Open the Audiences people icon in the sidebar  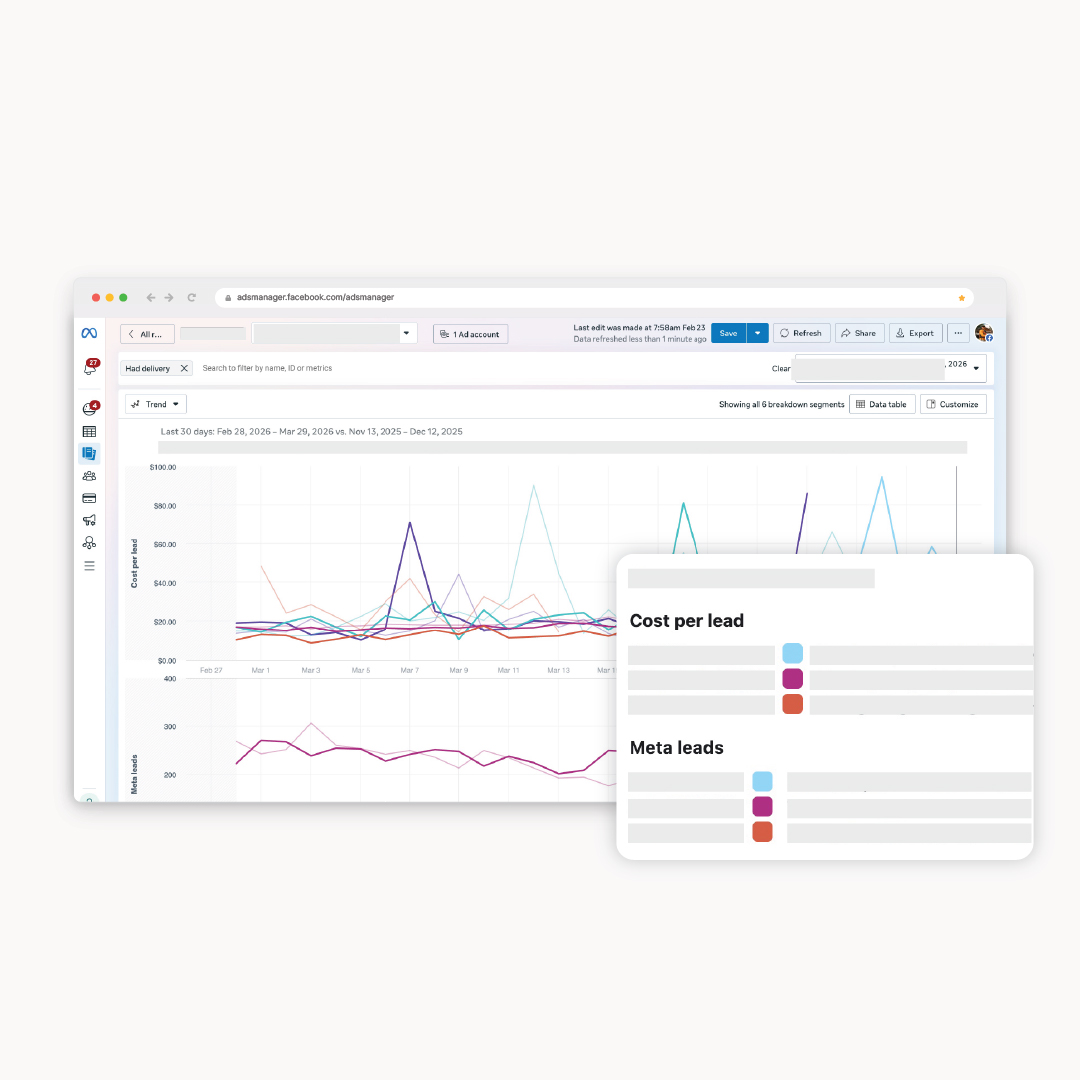[x=89, y=476]
